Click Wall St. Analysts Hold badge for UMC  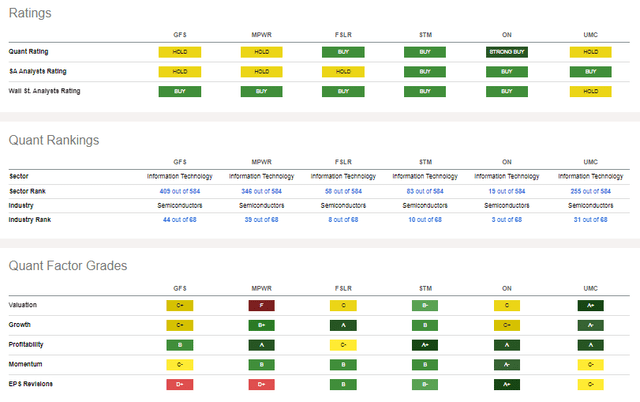[591, 91]
